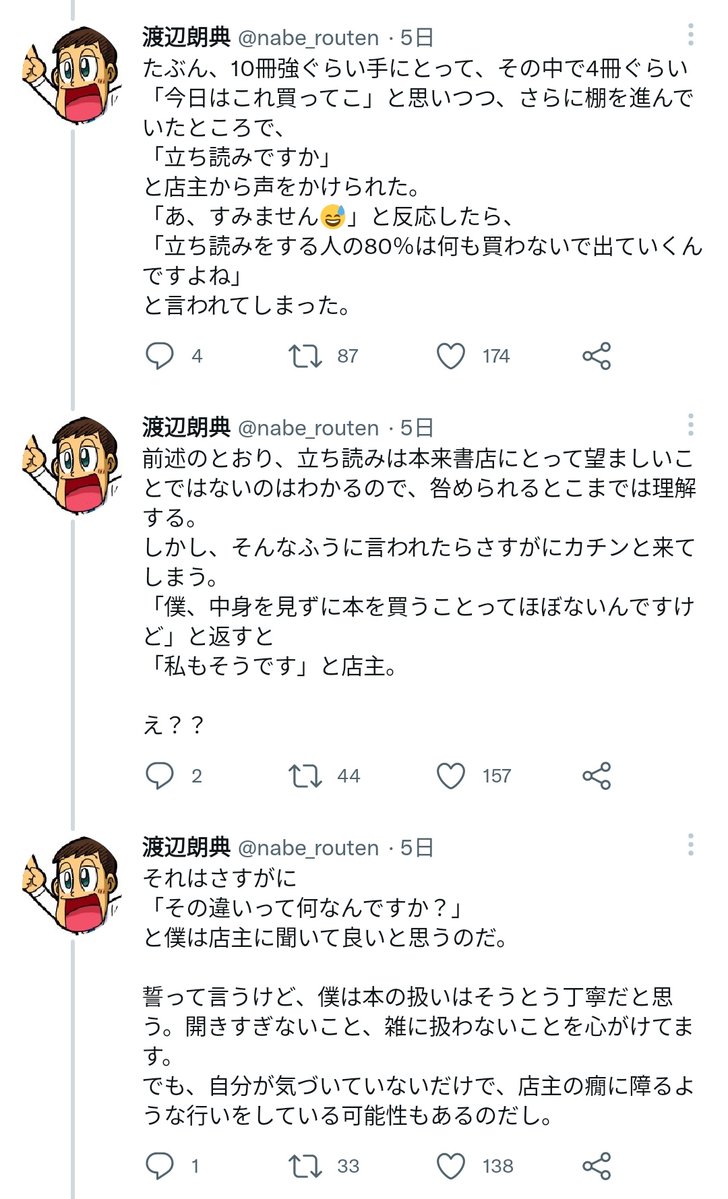Retweet the tweet with 87 retweets
The image size is (728, 1199).
305,356
